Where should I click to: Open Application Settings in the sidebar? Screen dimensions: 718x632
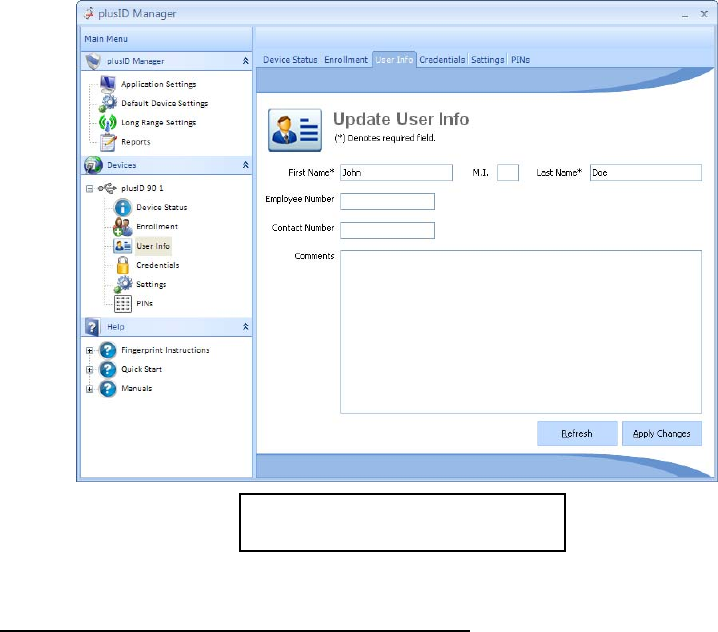158,84
